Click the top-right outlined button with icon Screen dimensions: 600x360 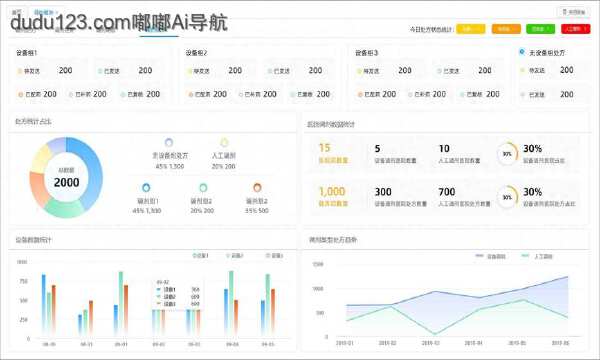coord(573,12)
